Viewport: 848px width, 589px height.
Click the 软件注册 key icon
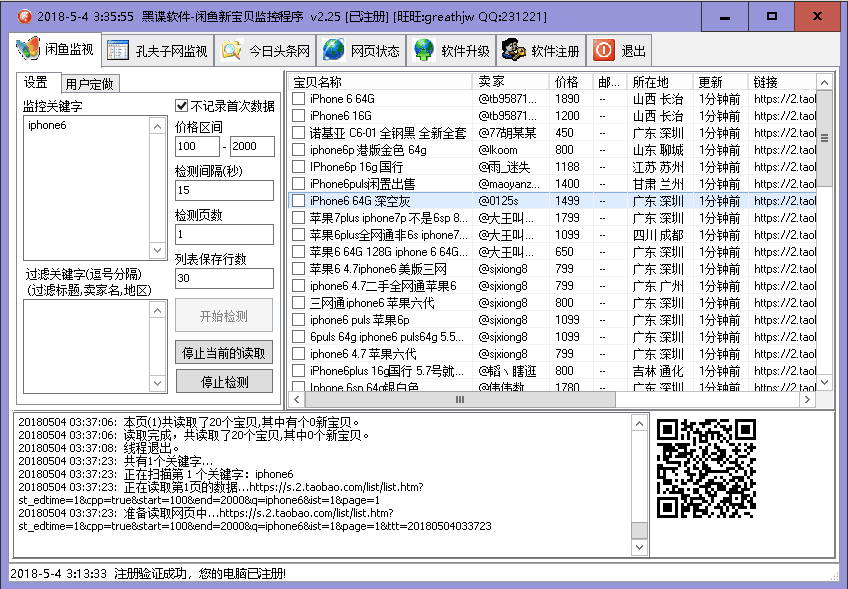513,50
